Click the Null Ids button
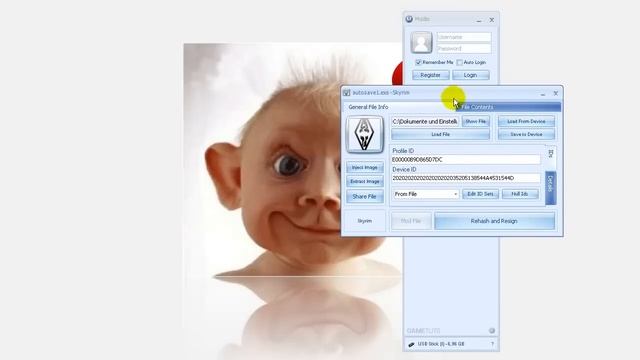 click(520, 194)
